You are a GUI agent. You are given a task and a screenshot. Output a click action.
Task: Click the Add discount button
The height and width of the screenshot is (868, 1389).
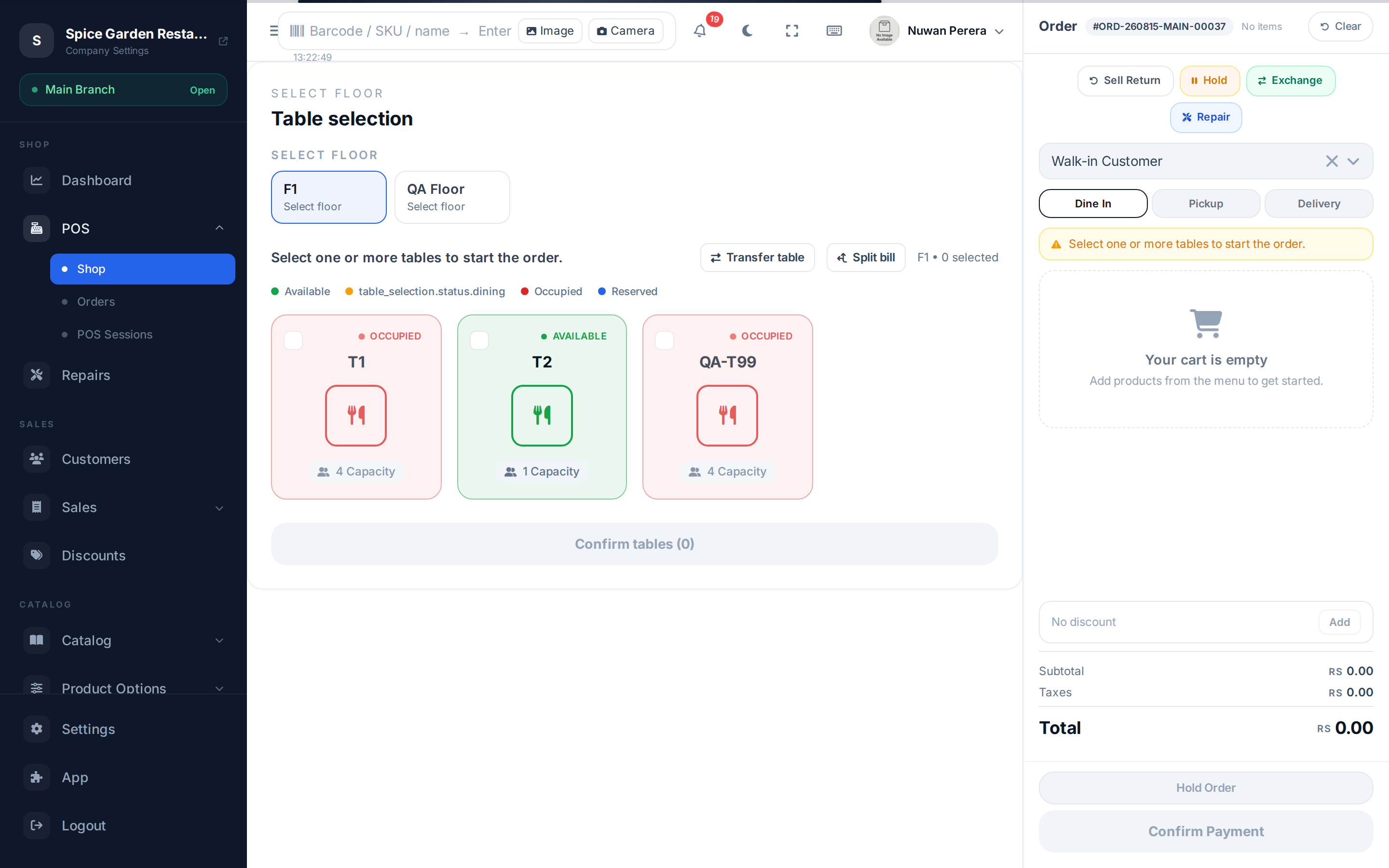pyautogui.click(x=1339, y=622)
